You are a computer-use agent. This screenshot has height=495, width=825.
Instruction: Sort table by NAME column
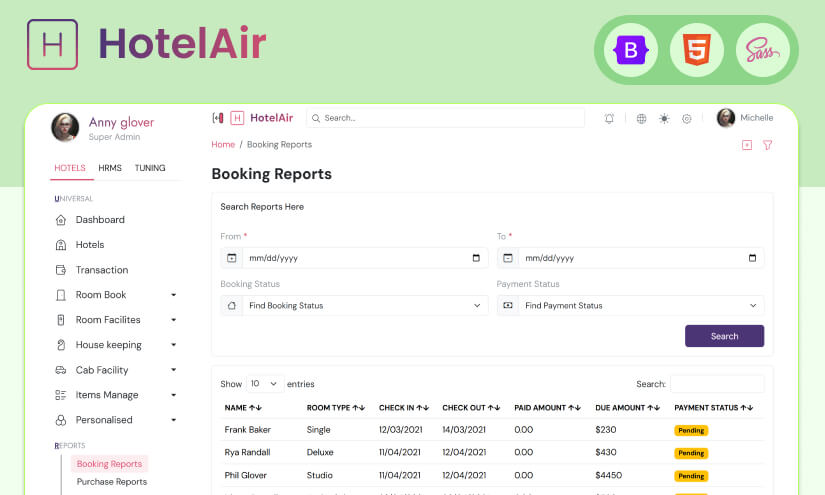coord(243,408)
